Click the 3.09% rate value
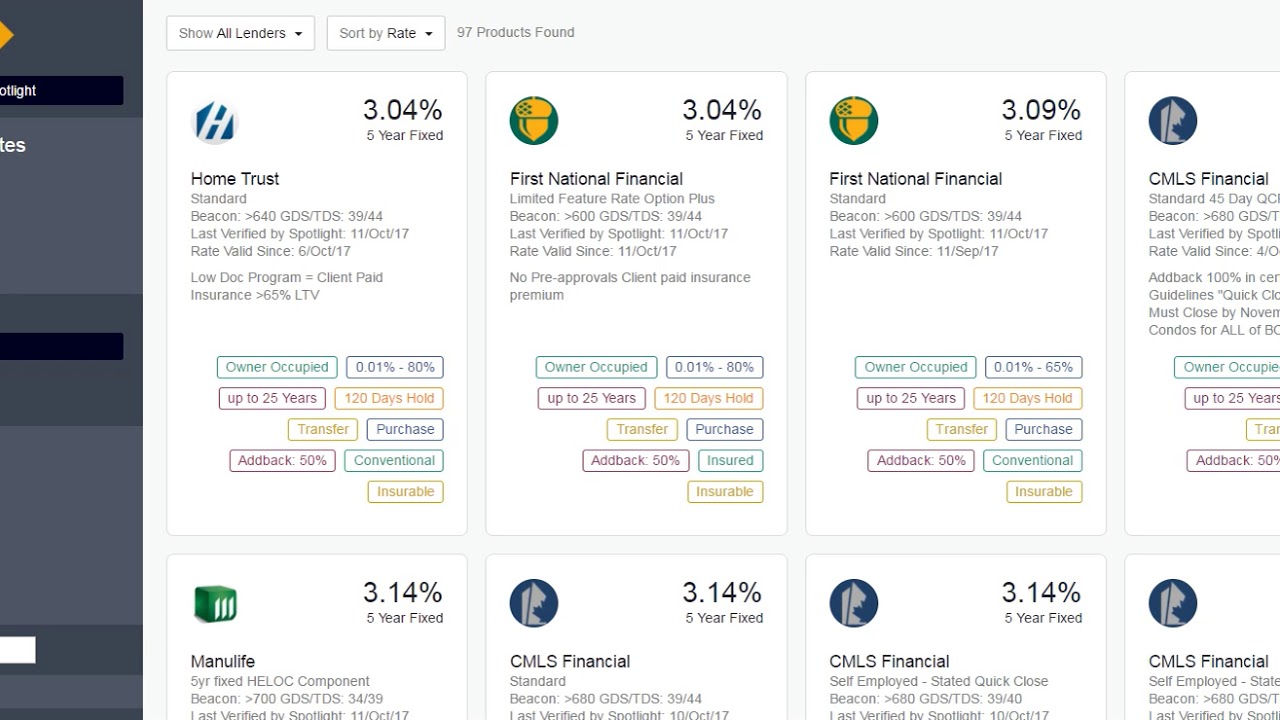 (1041, 110)
